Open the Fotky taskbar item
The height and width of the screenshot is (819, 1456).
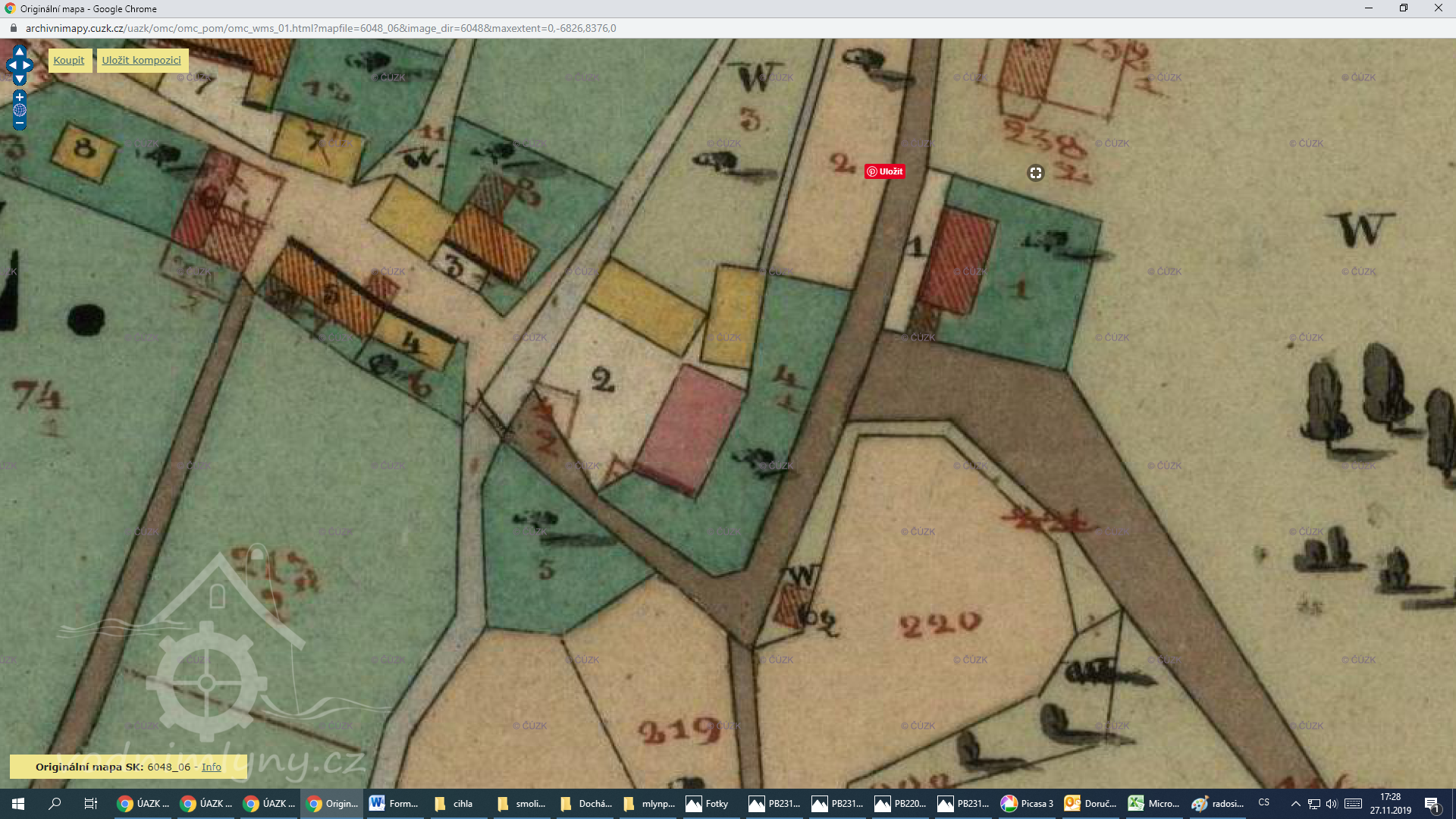tap(708, 804)
